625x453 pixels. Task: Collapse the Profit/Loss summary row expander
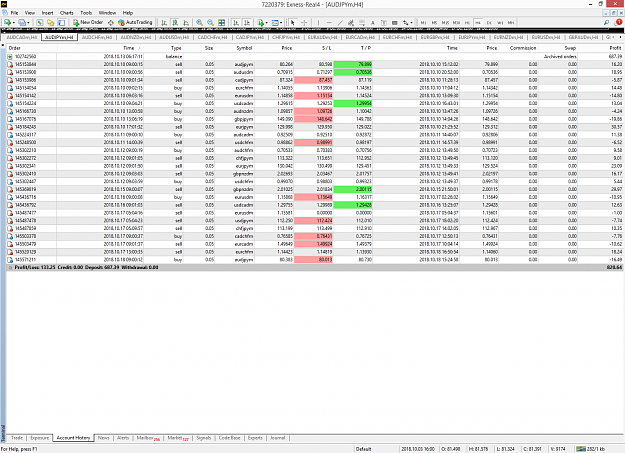(10, 268)
